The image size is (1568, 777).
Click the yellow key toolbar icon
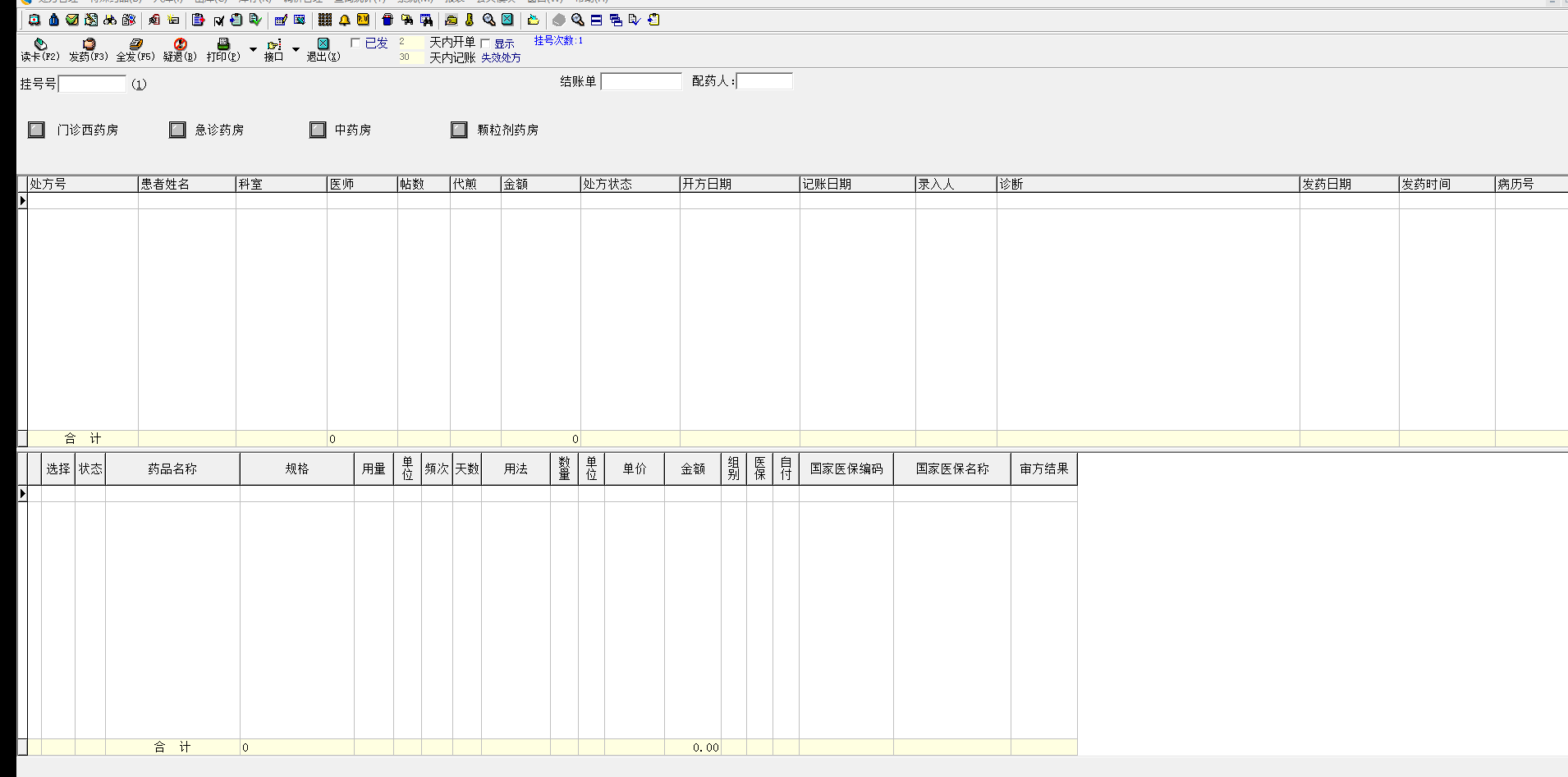(x=470, y=20)
